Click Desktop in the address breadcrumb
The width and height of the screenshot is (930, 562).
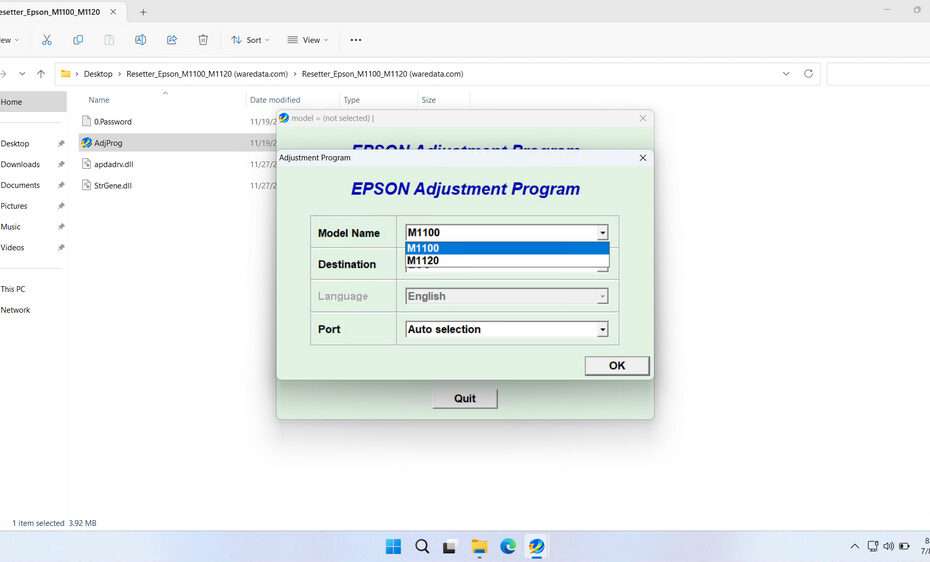pyautogui.click(x=98, y=74)
